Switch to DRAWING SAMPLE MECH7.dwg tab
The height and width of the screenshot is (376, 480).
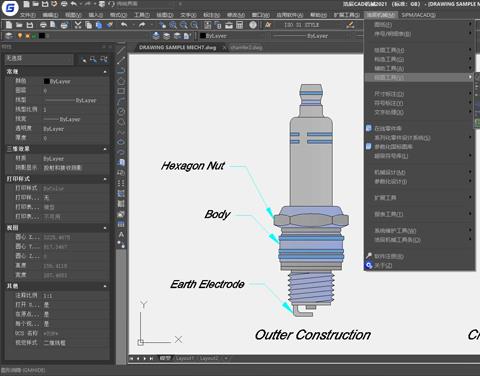177,48
